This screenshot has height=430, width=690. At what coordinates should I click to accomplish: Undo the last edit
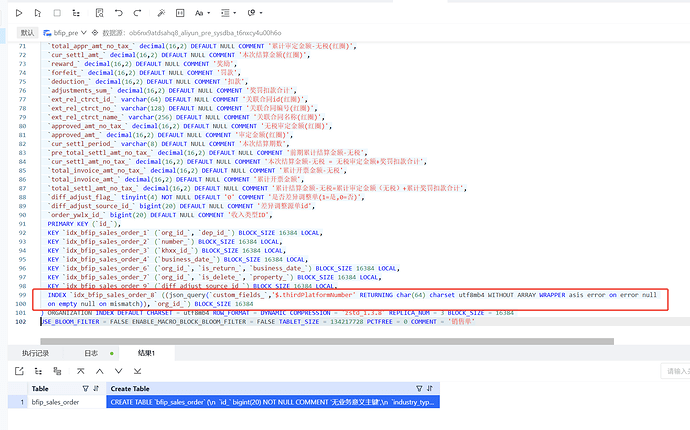(118, 13)
